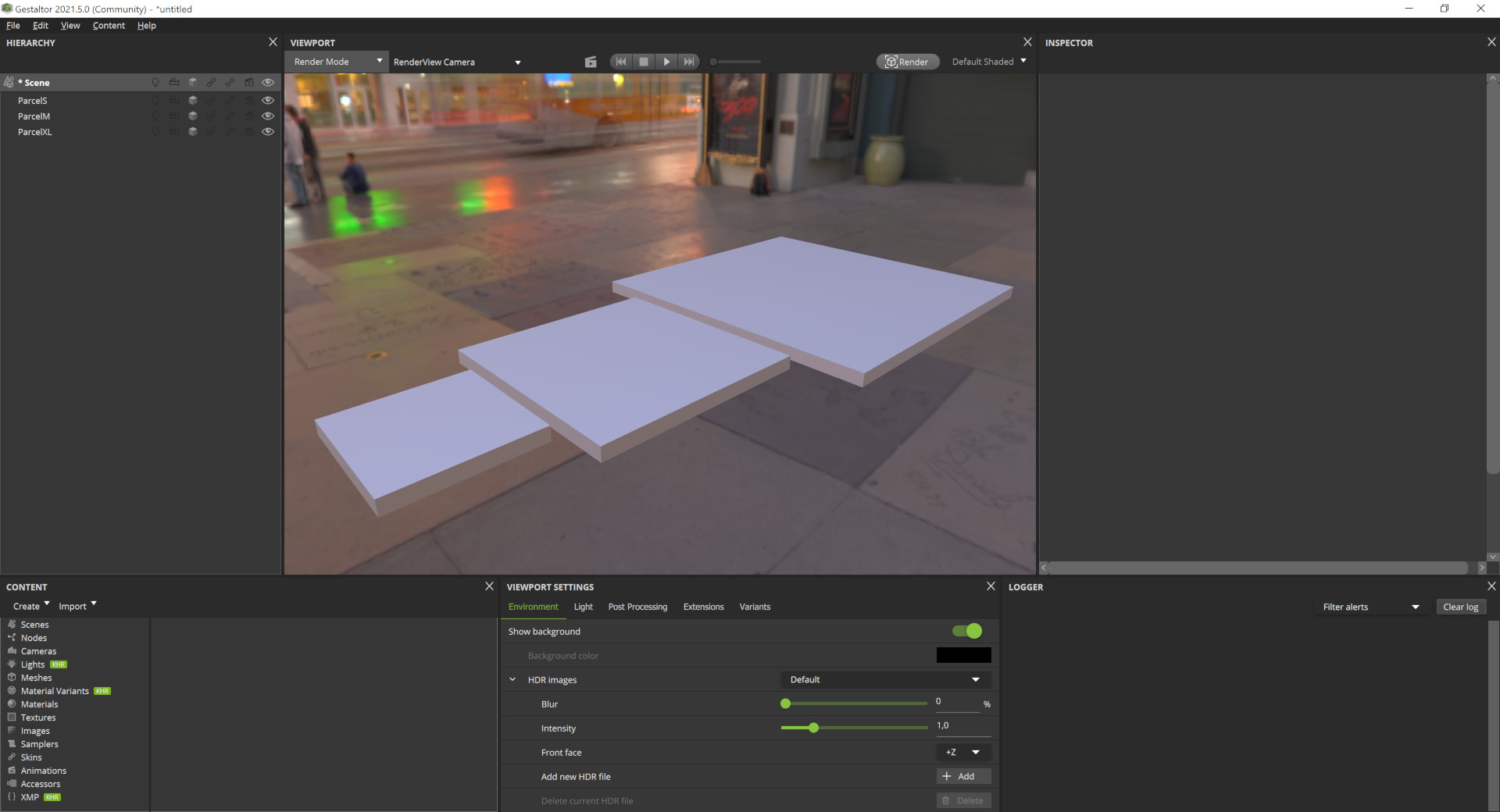Image resolution: width=1500 pixels, height=812 pixels.
Task: Click the animation timeline slider
Action: (734, 62)
